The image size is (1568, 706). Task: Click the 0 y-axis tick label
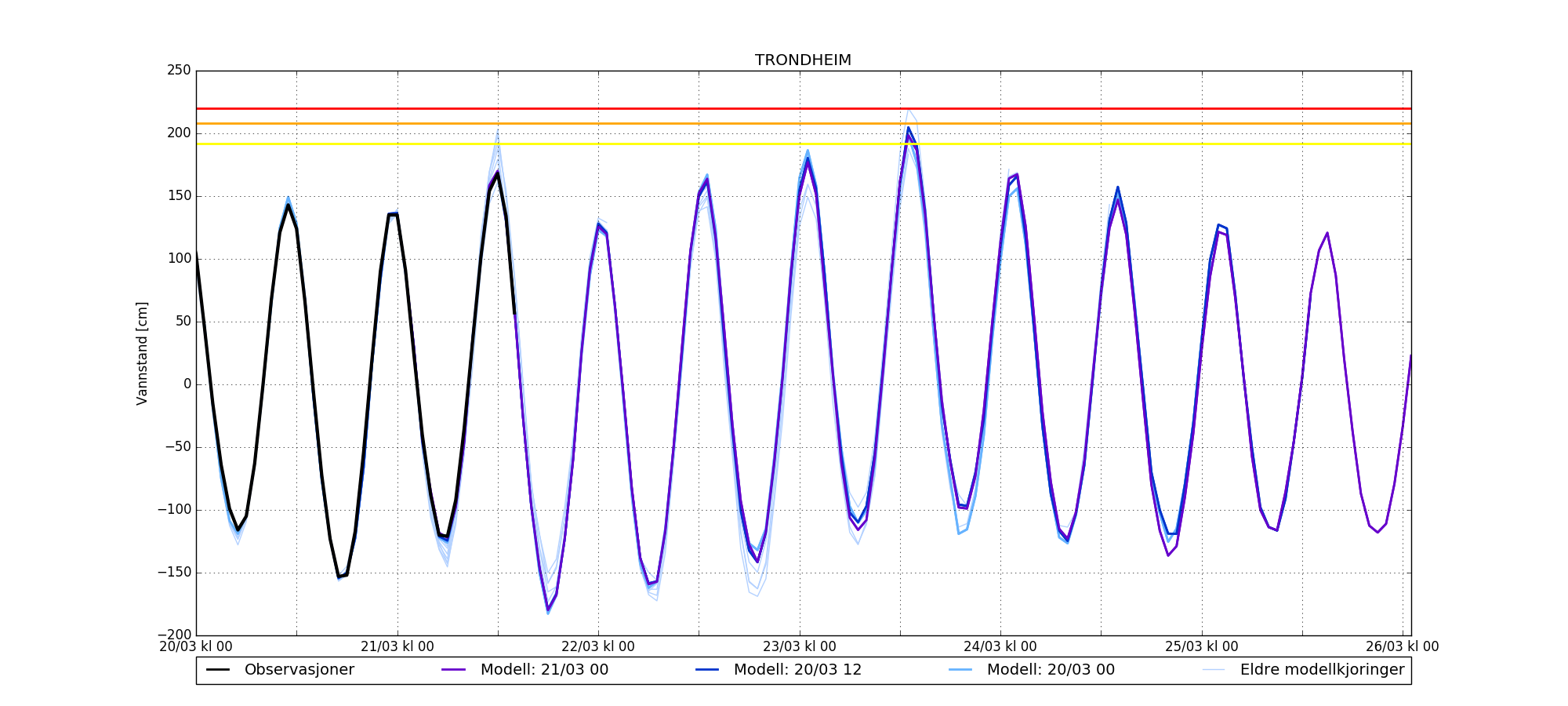click(x=187, y=384)
